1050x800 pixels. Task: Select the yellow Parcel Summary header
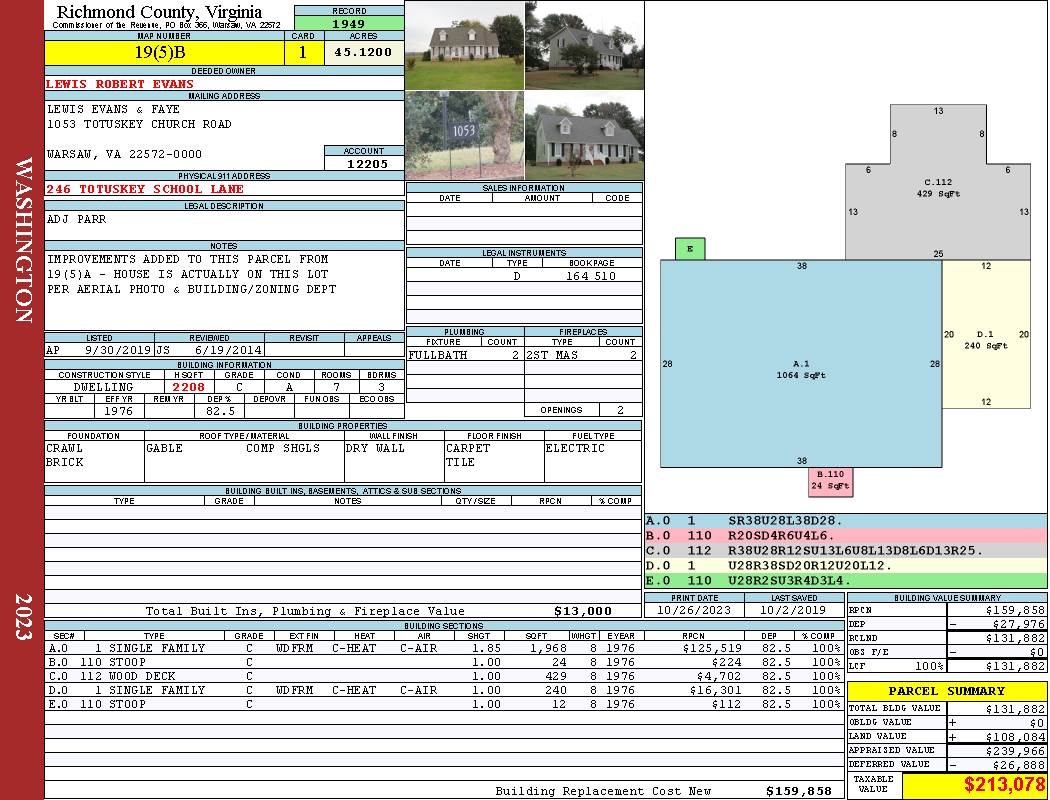(947, 691)
